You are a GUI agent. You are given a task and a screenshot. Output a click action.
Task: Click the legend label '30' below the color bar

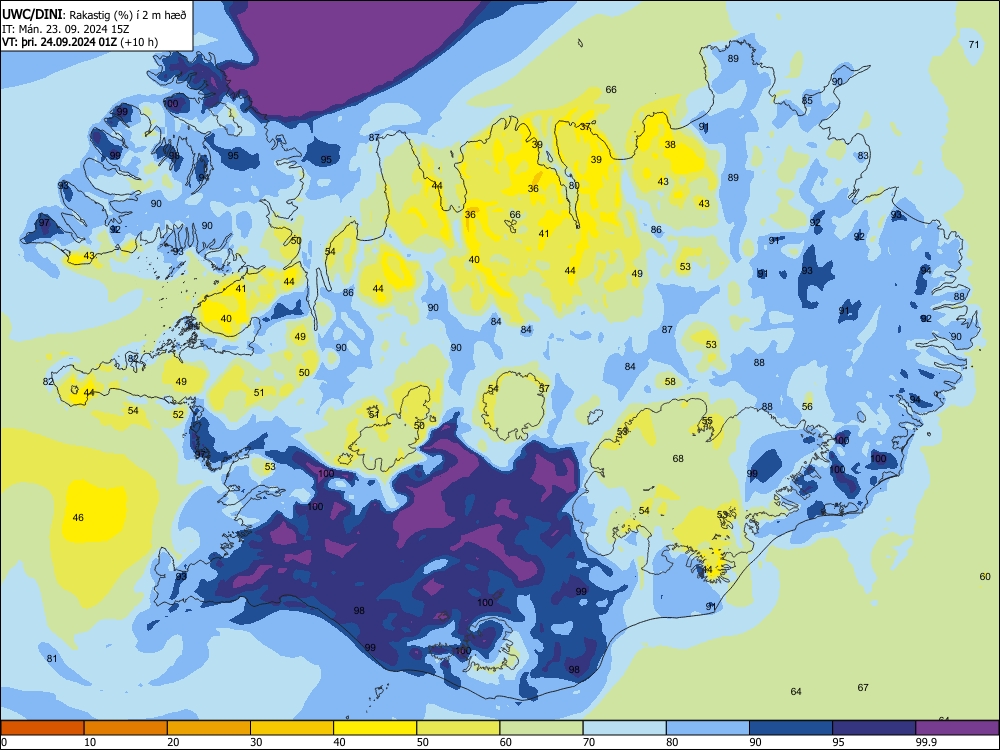[256, 742]
